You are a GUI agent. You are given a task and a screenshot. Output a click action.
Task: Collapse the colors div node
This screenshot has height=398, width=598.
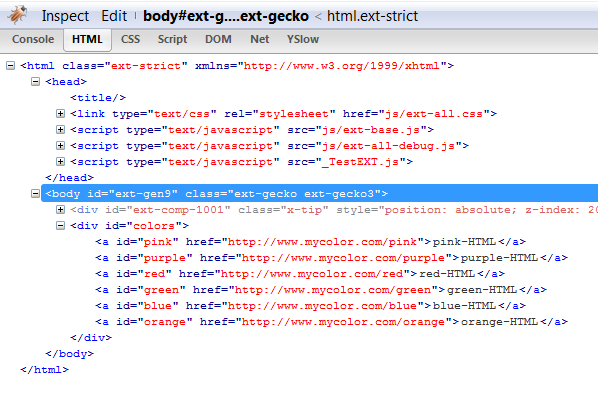click(x=60, y=226)
